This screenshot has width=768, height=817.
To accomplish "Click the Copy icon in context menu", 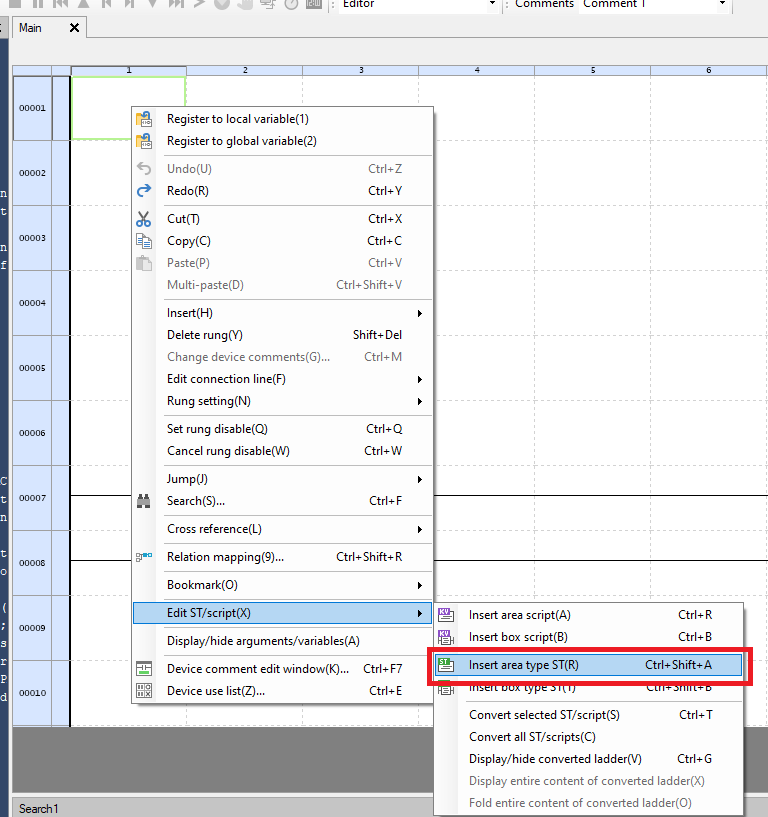I will pyautogui.click(x=144, y=241).
